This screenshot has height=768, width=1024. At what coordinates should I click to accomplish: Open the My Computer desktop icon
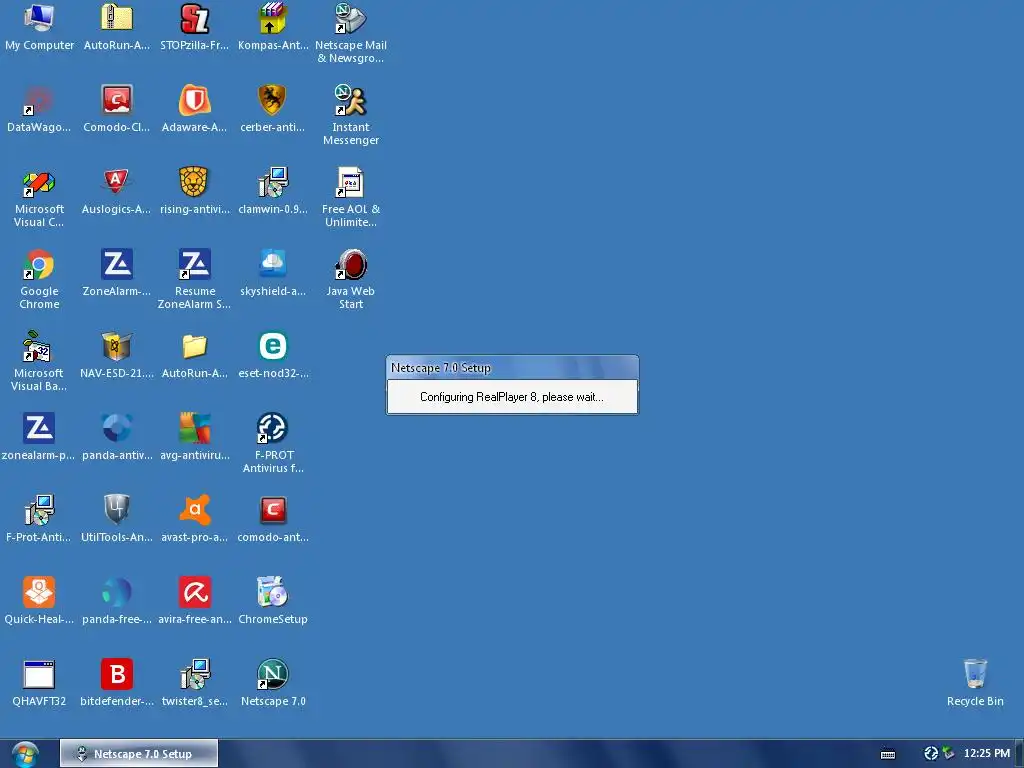(39, 18)
